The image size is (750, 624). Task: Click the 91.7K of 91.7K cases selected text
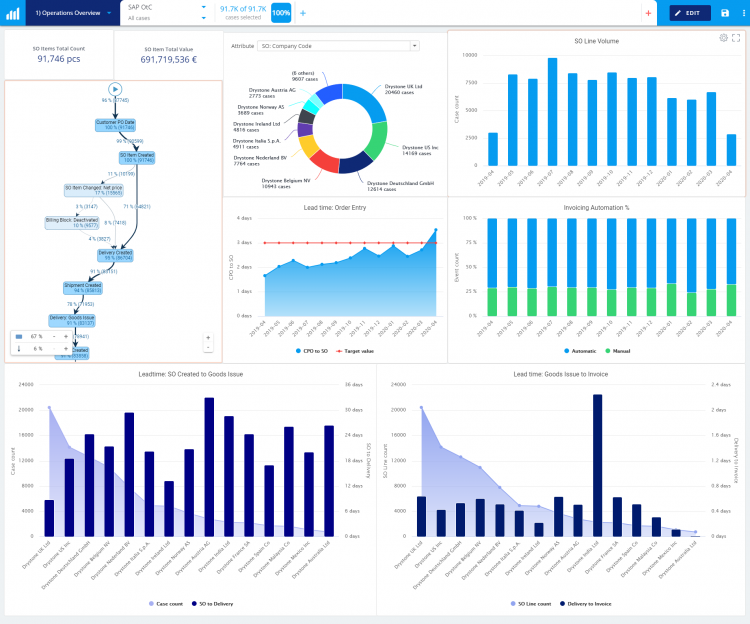[x=243, y=12]
